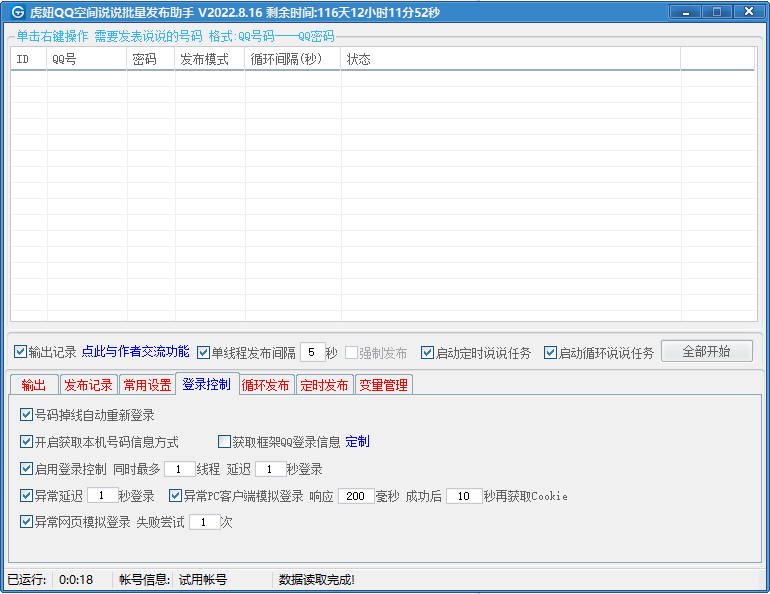
Task: Click the 试用帐号 status bar text
Action: 203,580
